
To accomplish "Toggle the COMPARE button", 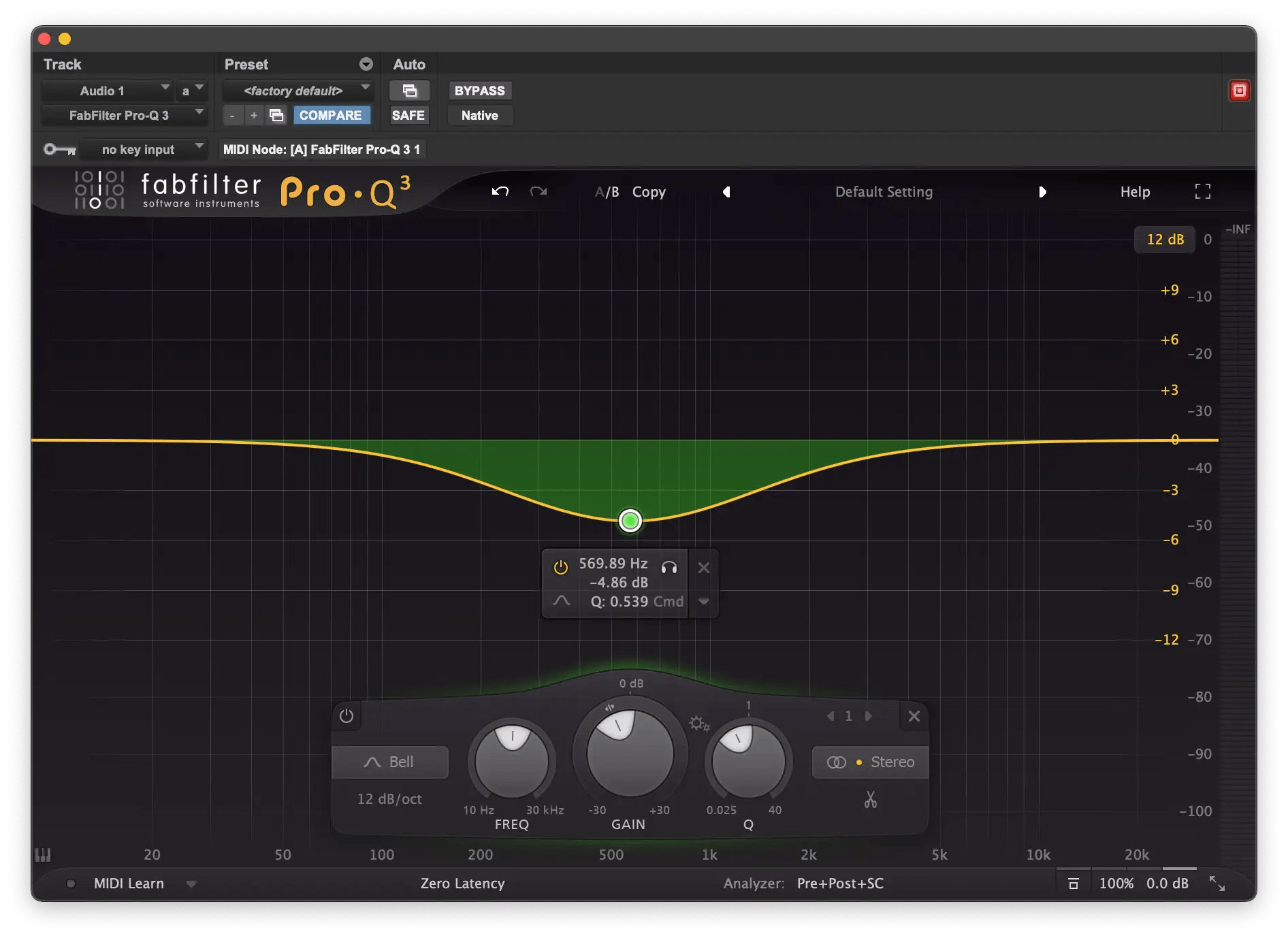I will tap(331, 115).
